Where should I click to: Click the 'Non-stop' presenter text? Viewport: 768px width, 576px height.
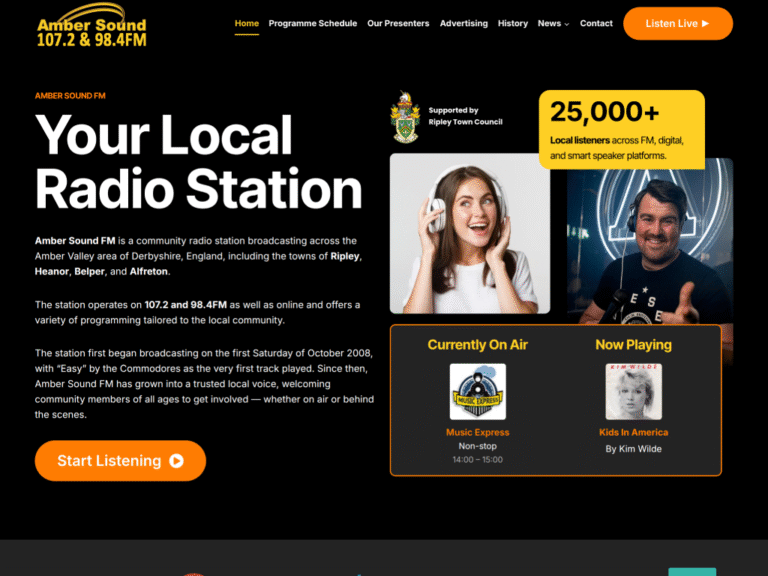click(x=478, y=446)
